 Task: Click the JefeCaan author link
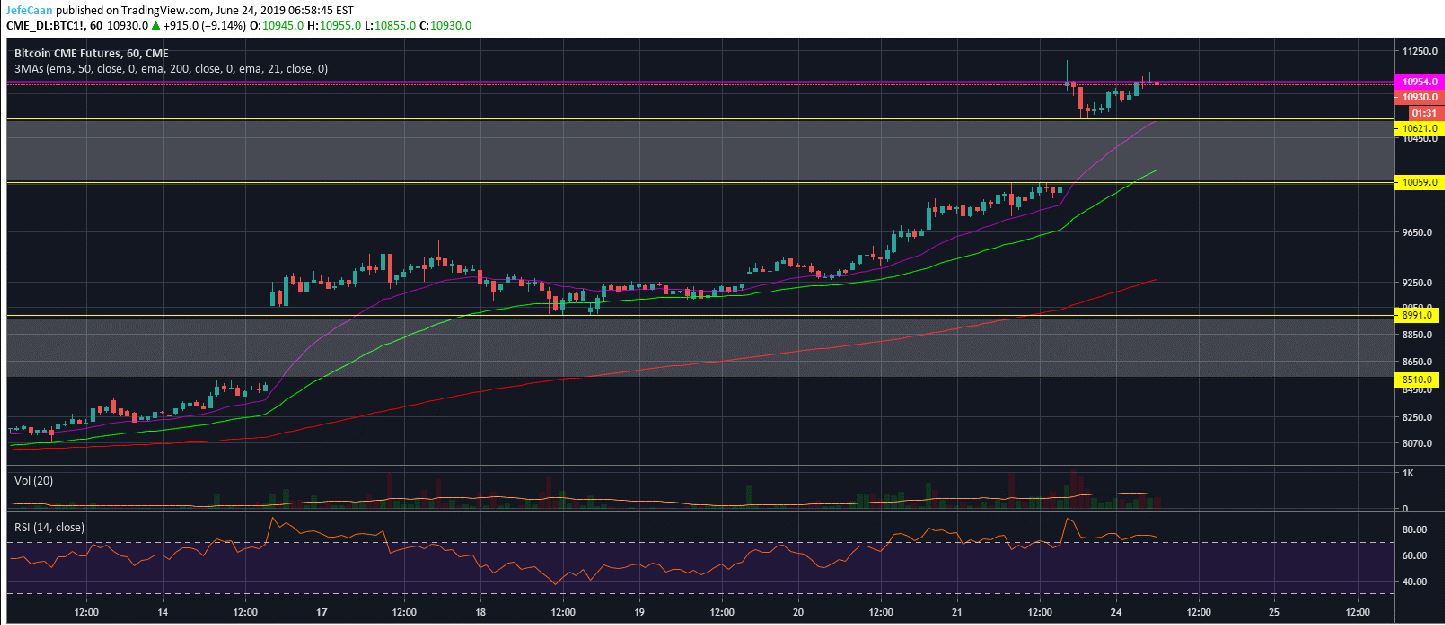(27, 8)
